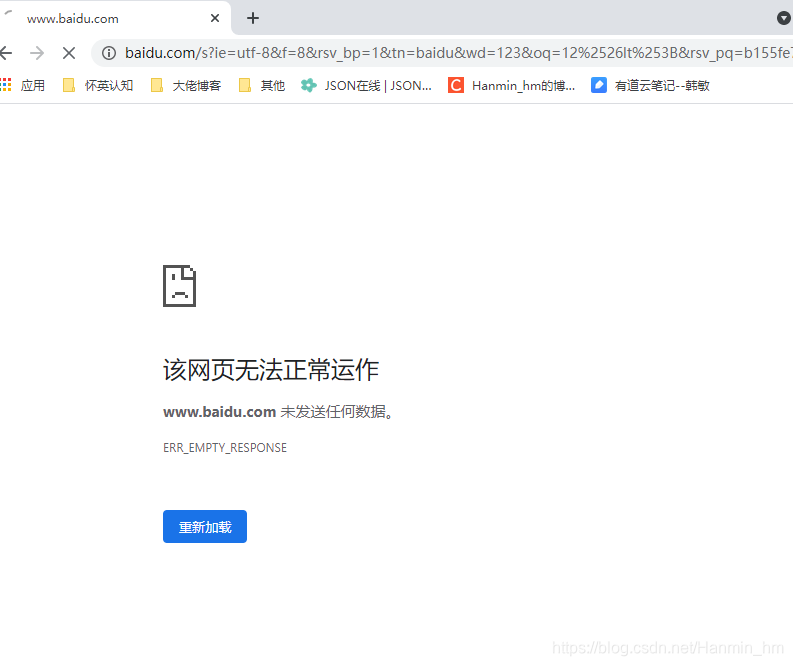Image resolution: width=793 pixels, height=666 pixels.
Task: Open the profile dropdown at top right
Action: pos(783,18)
